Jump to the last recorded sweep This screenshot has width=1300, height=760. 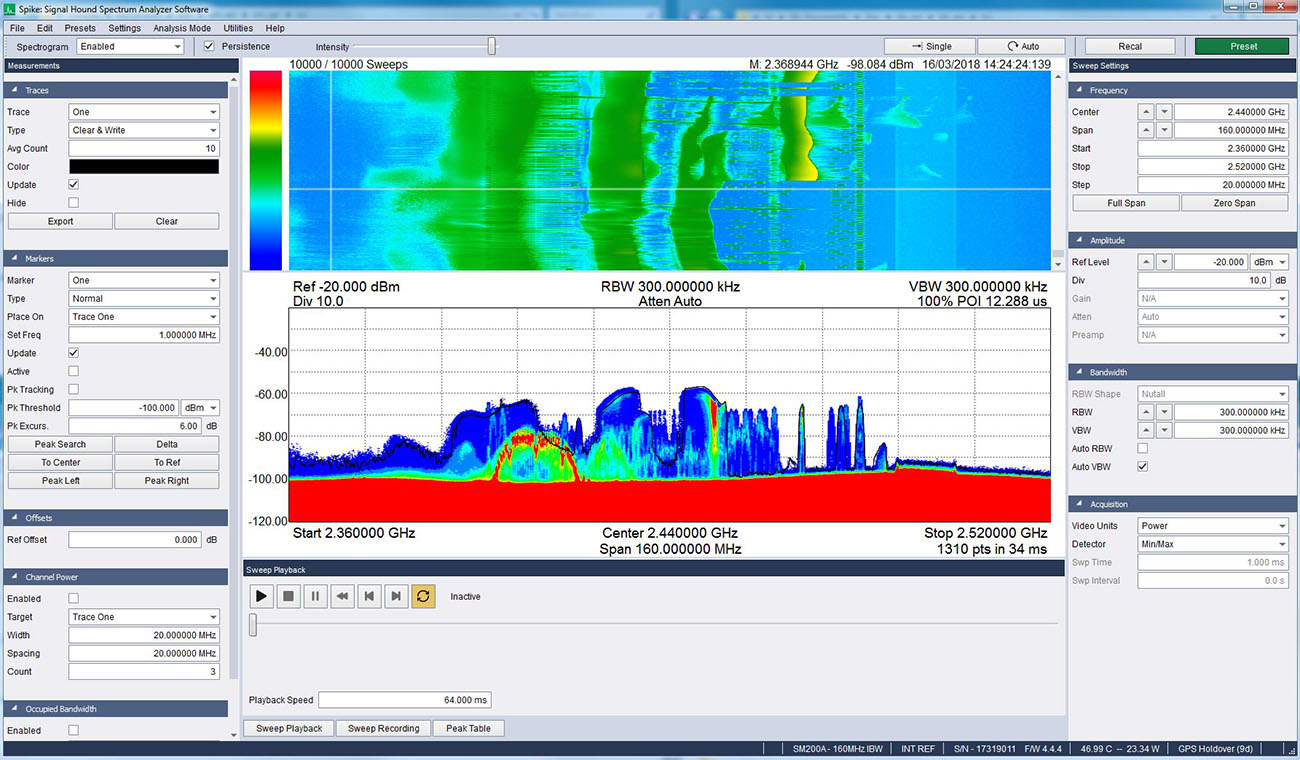pyautogui.click(x=395, y=595)
